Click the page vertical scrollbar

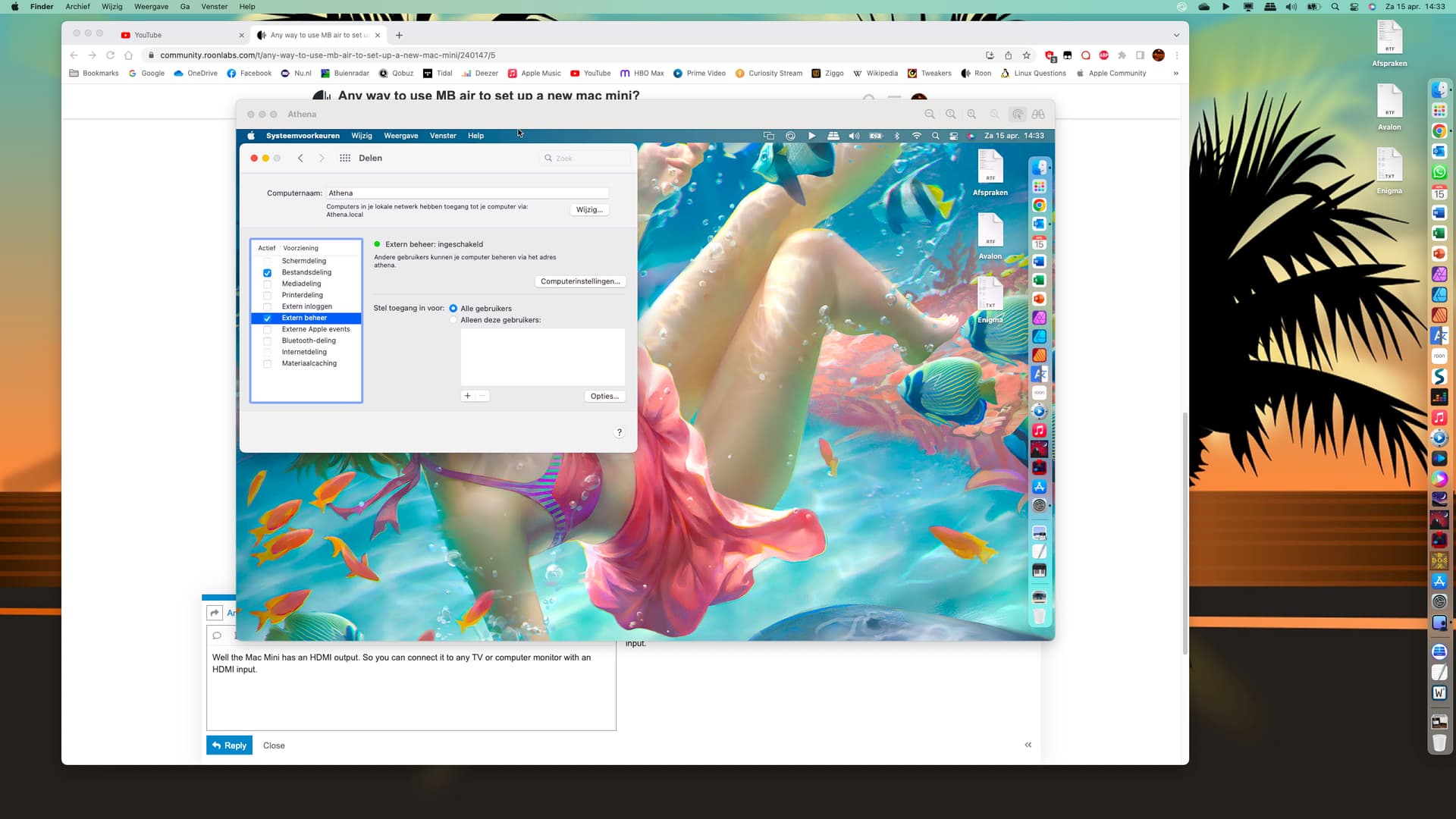tap(1185, 531)
